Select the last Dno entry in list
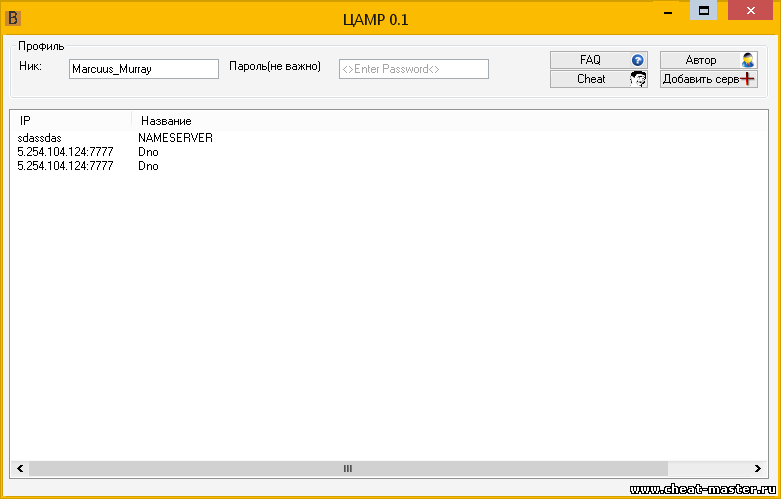781x499 pixels. click(148, 166)
